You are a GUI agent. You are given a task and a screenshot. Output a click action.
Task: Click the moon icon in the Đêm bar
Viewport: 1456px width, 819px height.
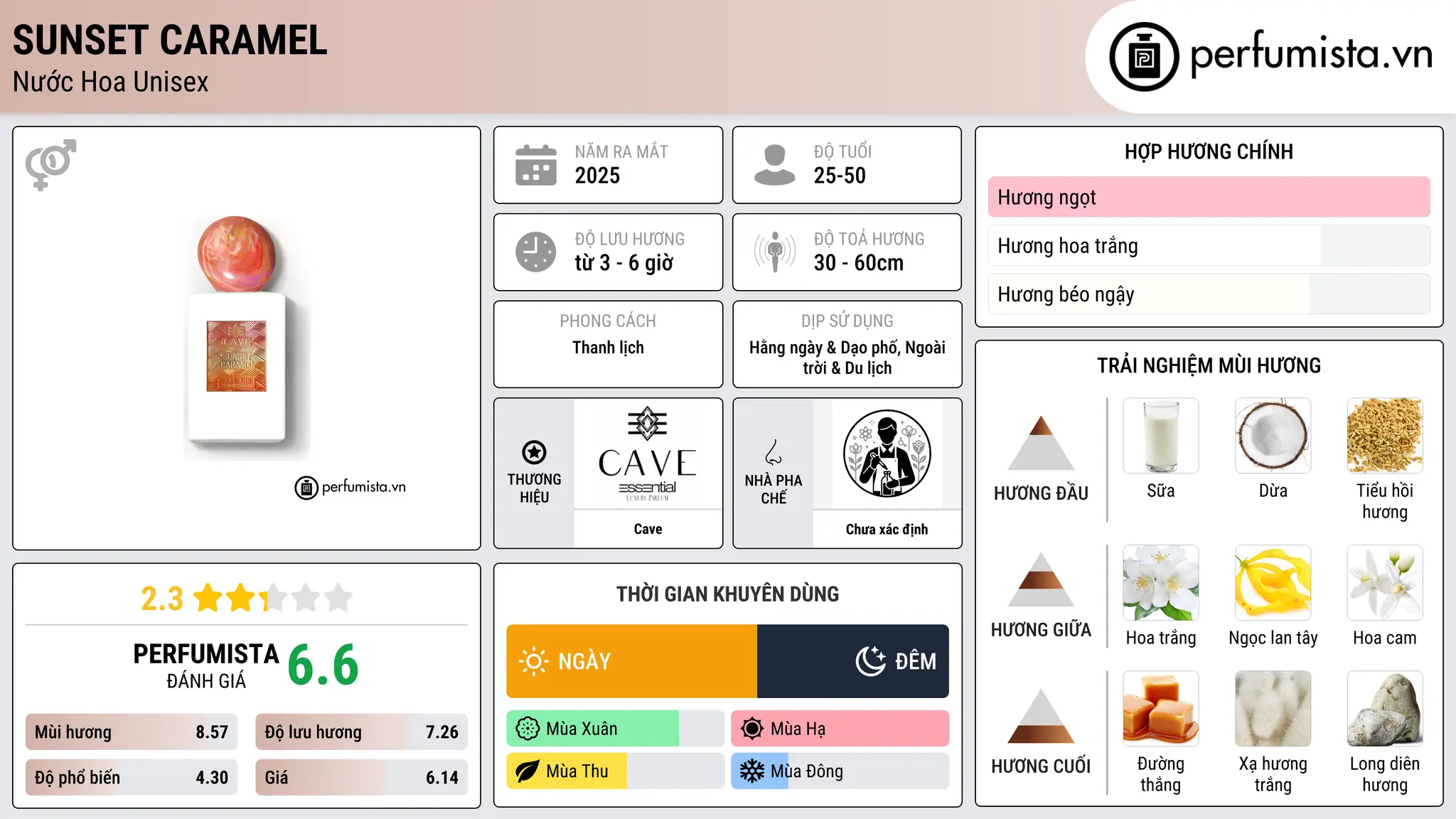(871, 661)
